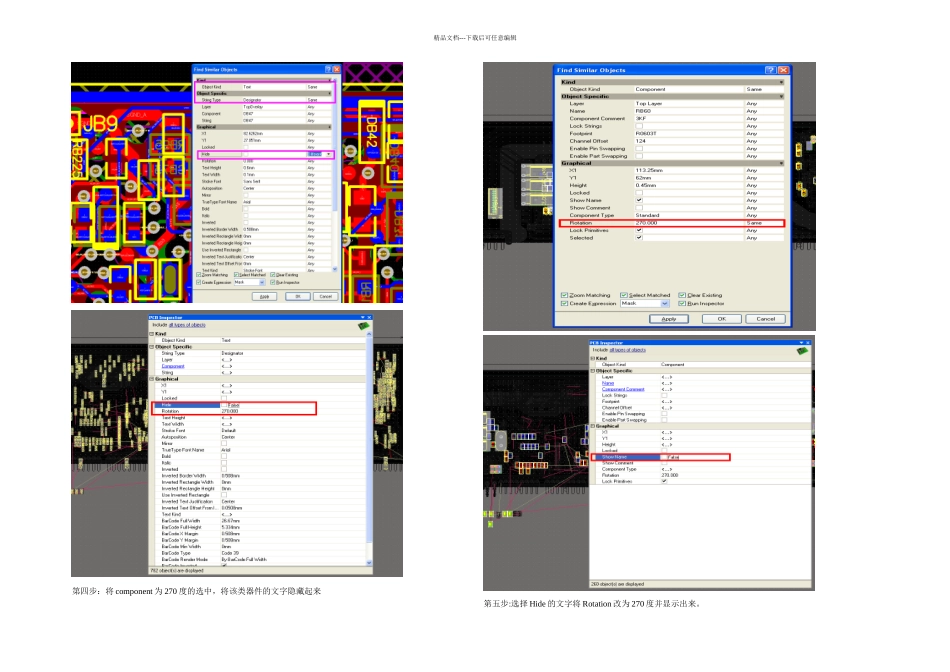
Task: Click Name link in Component PCB Inspector
Action: click(x=608, y=383)
